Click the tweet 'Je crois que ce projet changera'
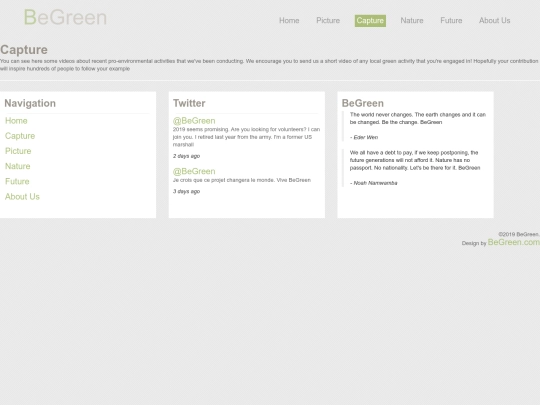 [x=242, y=180]
